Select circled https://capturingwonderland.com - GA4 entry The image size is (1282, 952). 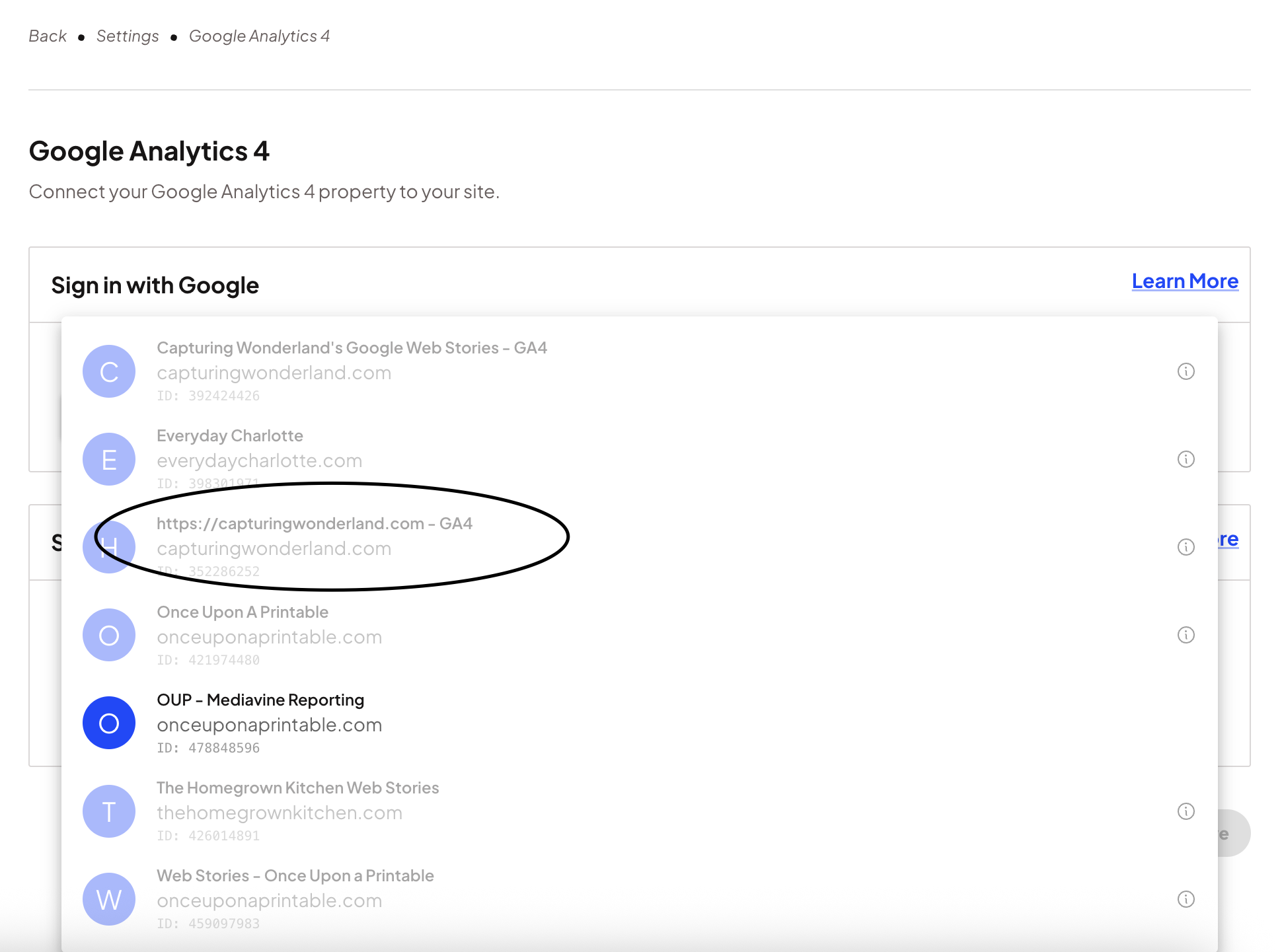coord(314,524)
